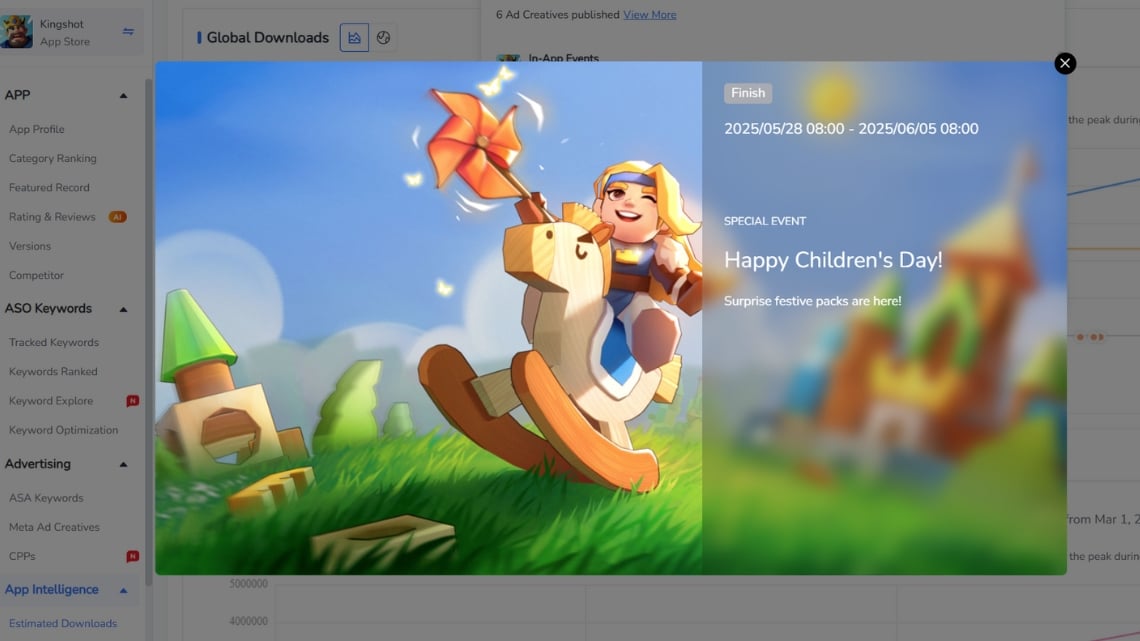Image resolution: width=1140 pixels, height=641 pixels.
Task: Collapse the ASO Keywords section
Action: pyautogui.click(x=123, y=309)
